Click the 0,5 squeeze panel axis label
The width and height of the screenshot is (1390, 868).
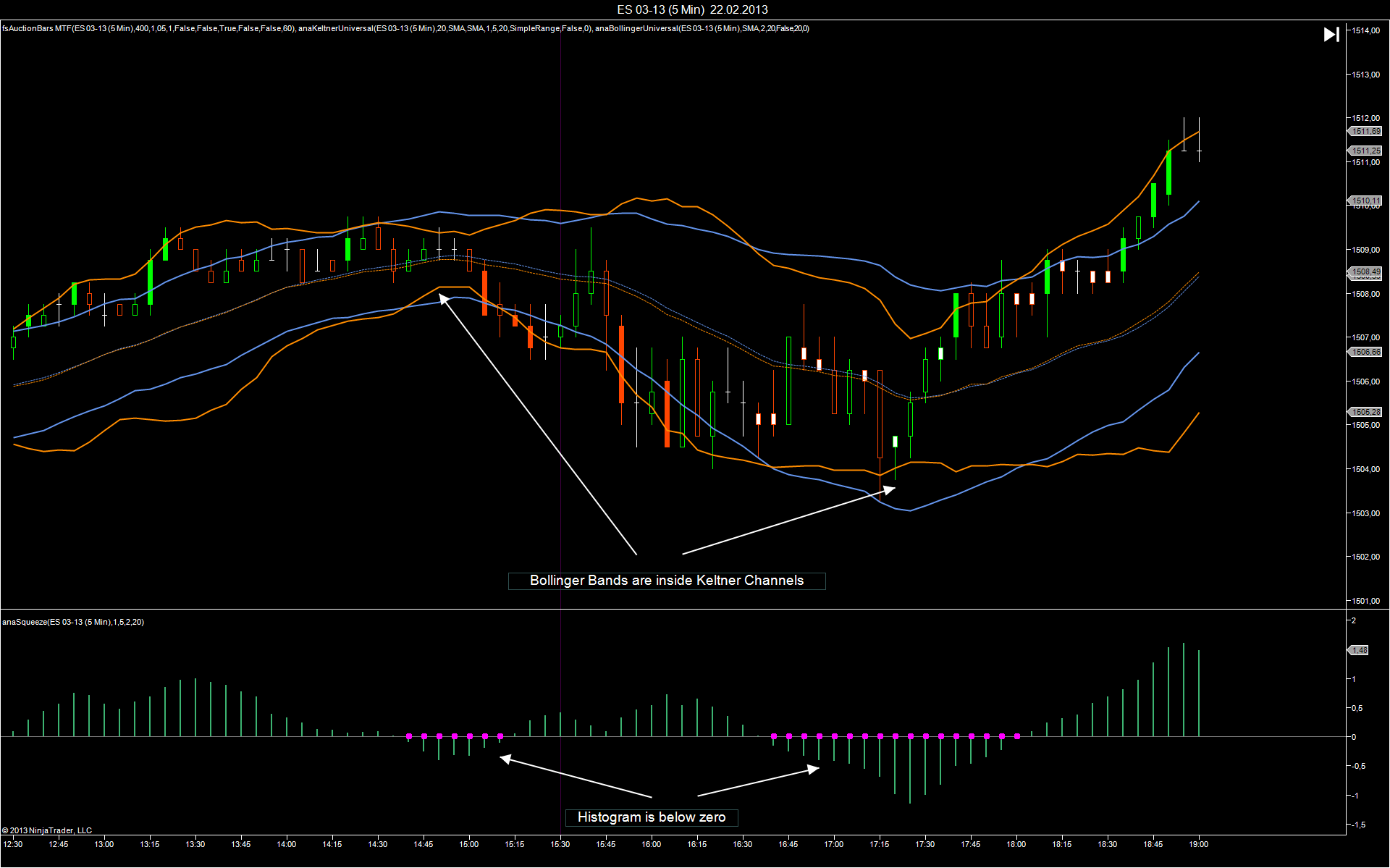(1359, 708)
